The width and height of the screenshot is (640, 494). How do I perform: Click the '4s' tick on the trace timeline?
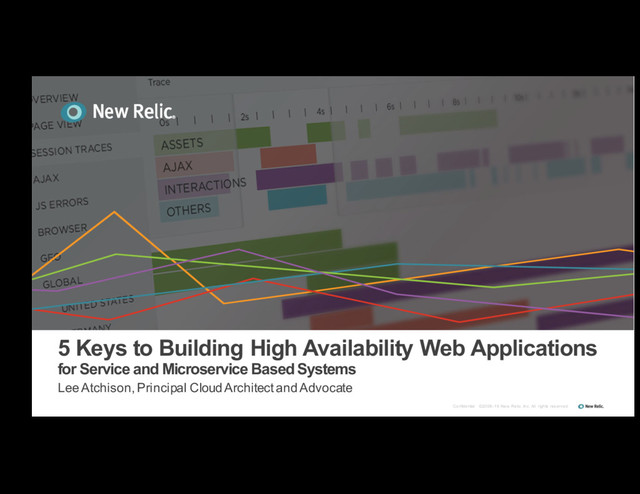320,111
